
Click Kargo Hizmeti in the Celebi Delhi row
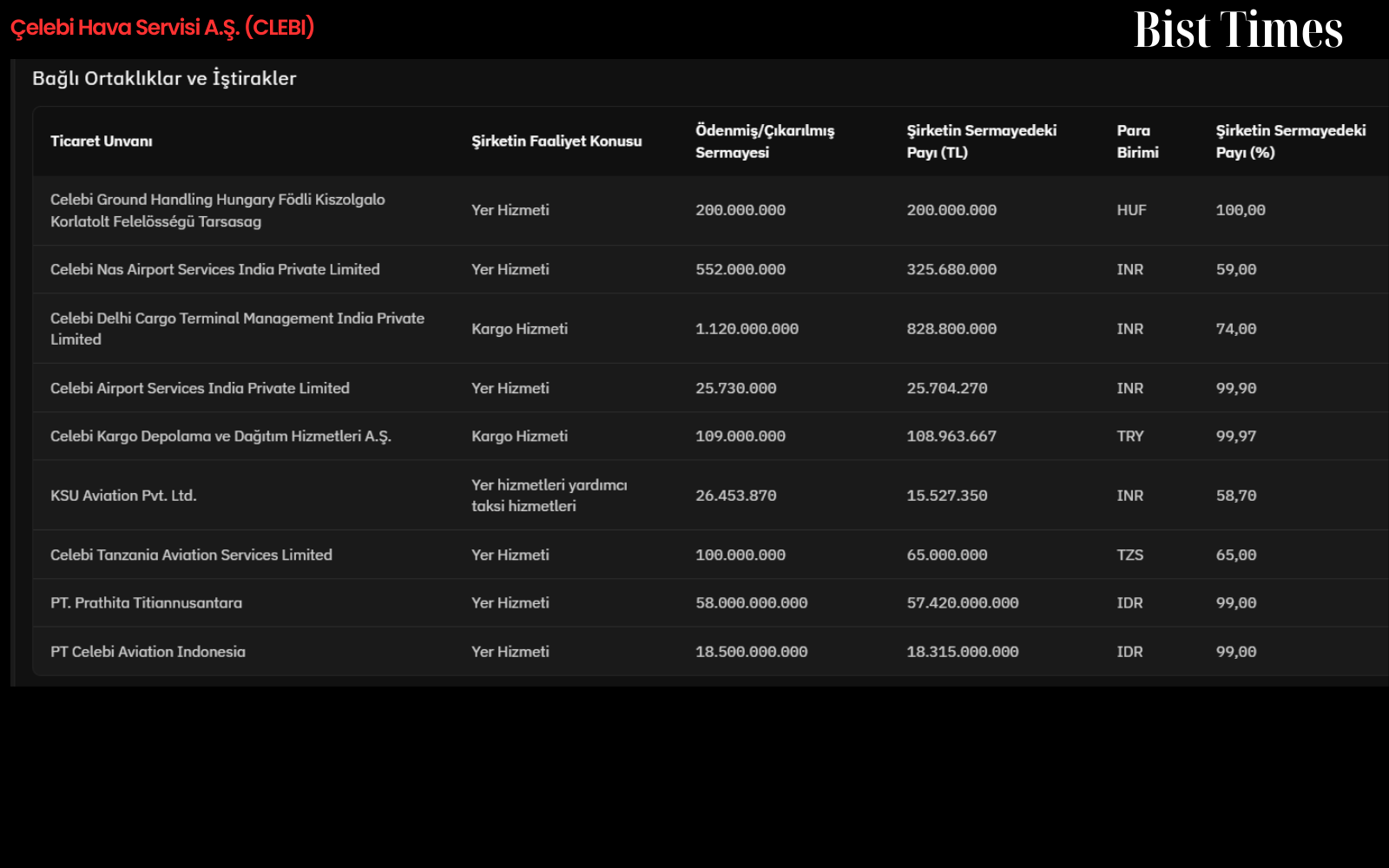[519, 329]
